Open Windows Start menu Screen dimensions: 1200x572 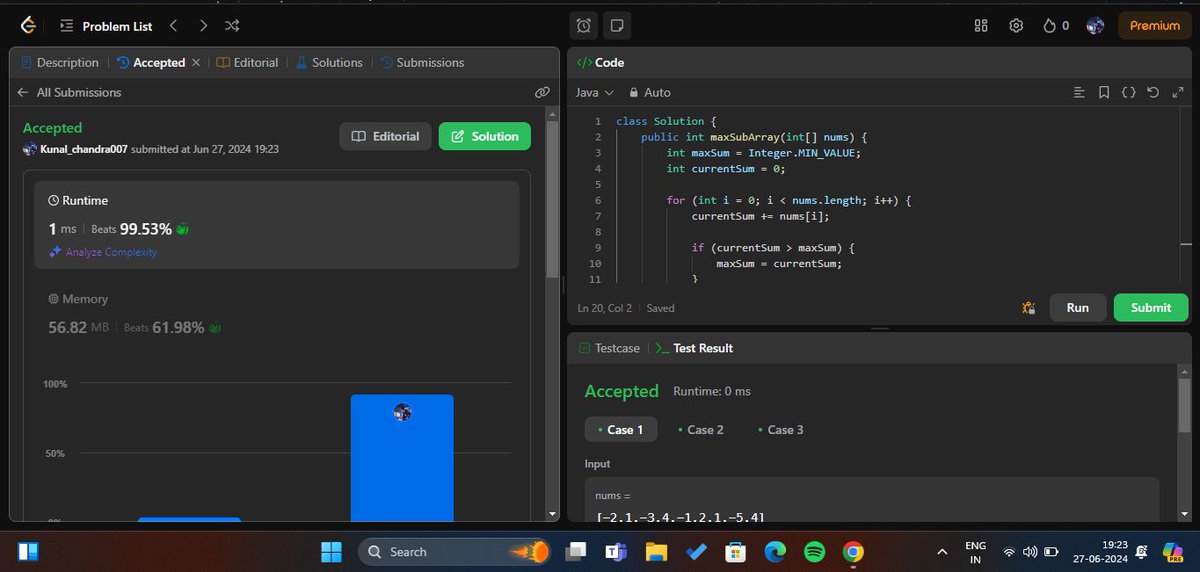coord(331,552)
